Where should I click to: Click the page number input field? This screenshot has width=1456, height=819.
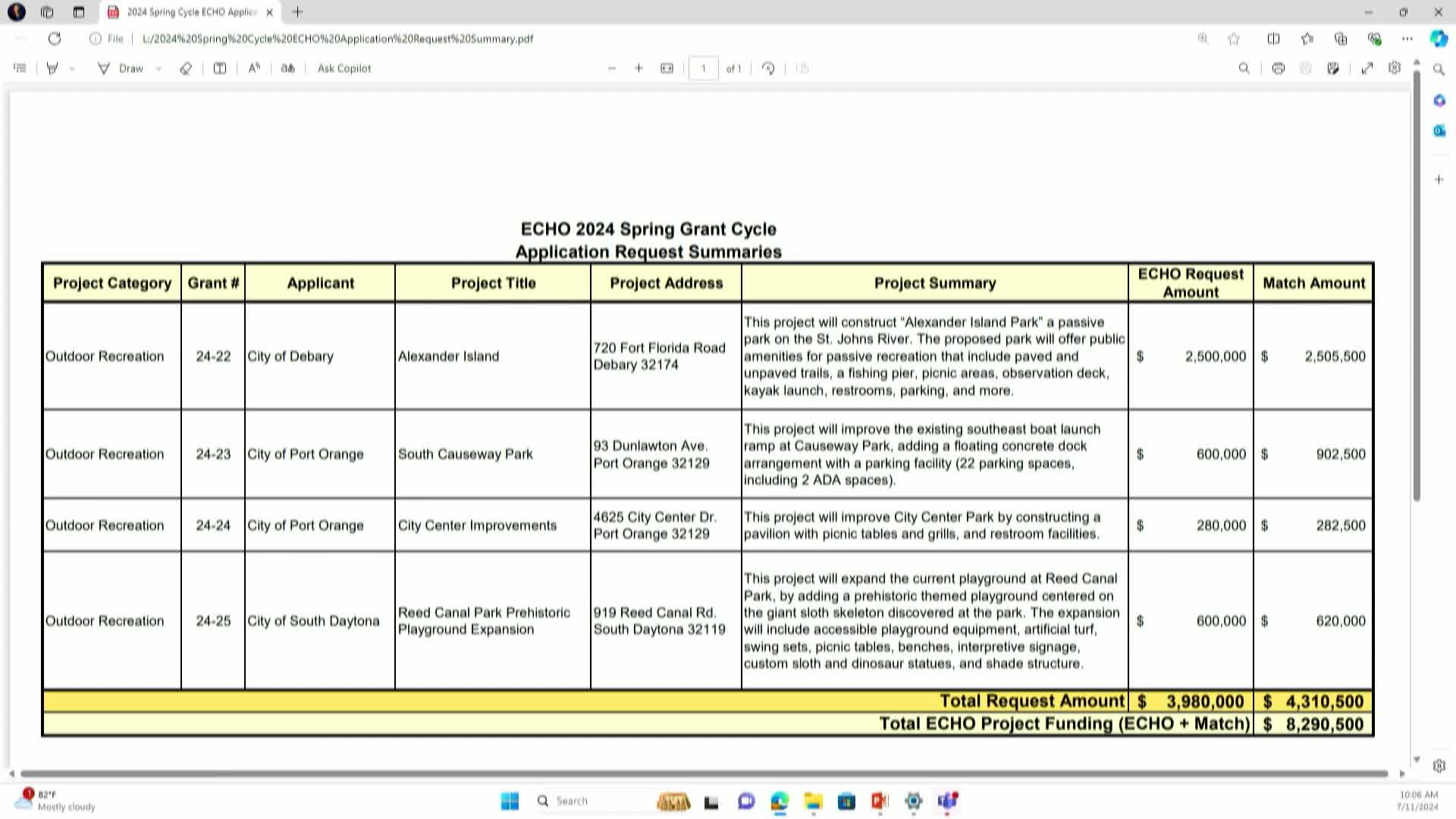tap(703, 68)
